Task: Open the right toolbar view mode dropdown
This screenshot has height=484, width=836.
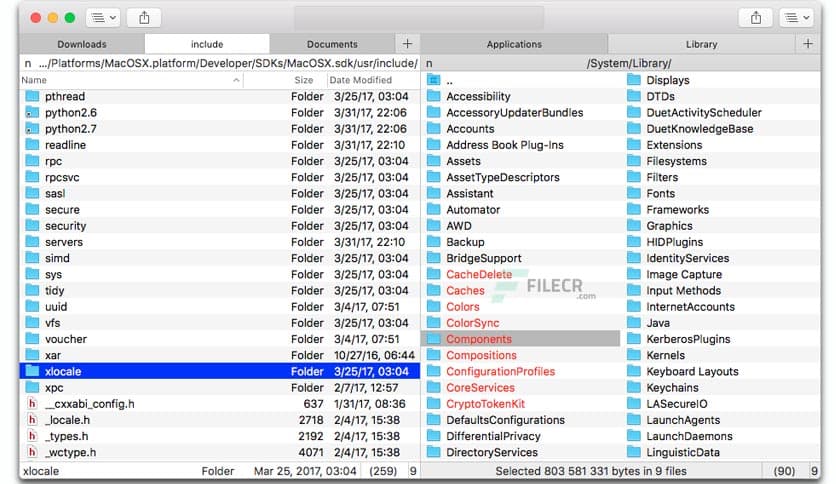Action: click(797, 18)
